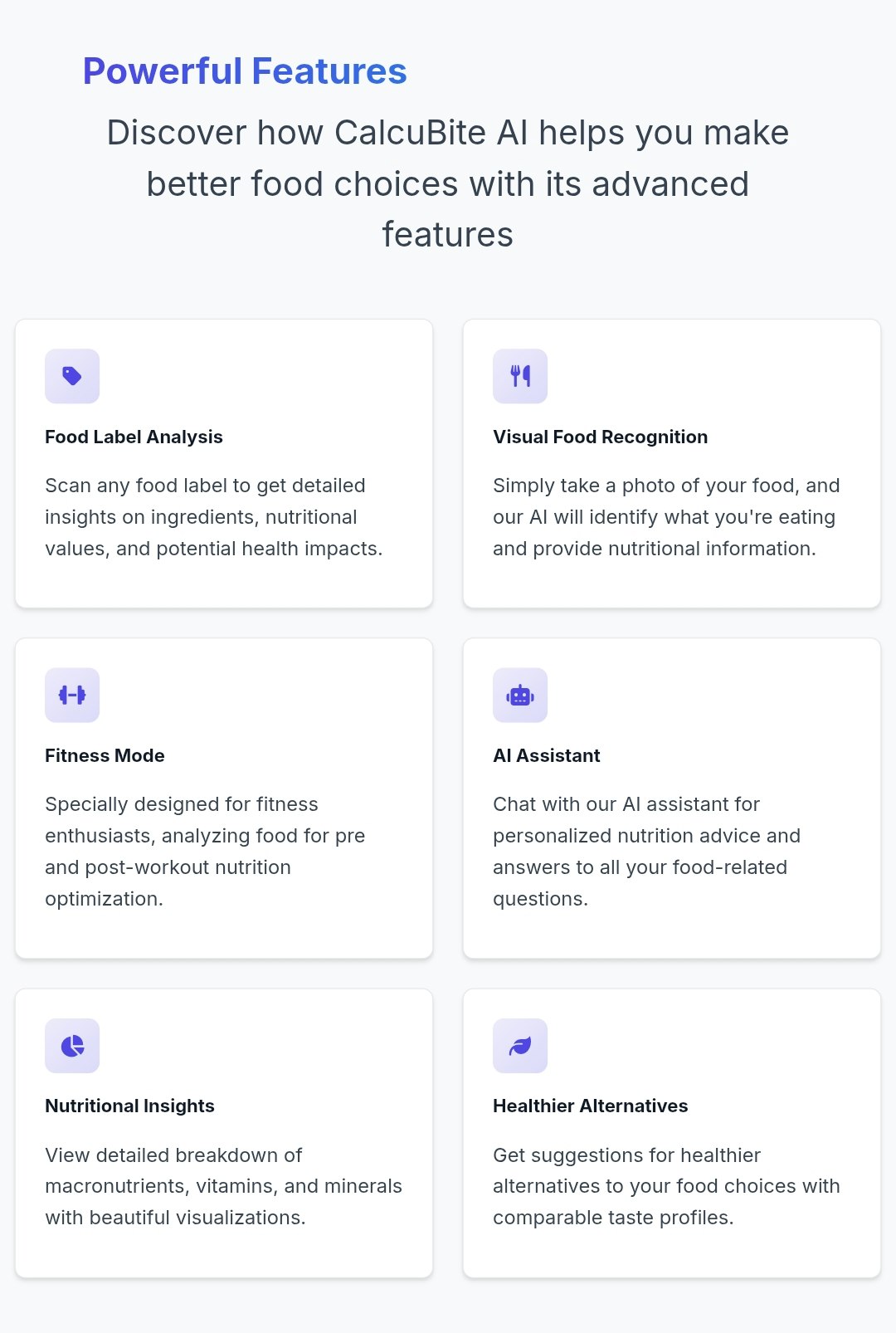Select the AI Assistant title
This screenshot has height=1333, width=896.
coord(546,755)
